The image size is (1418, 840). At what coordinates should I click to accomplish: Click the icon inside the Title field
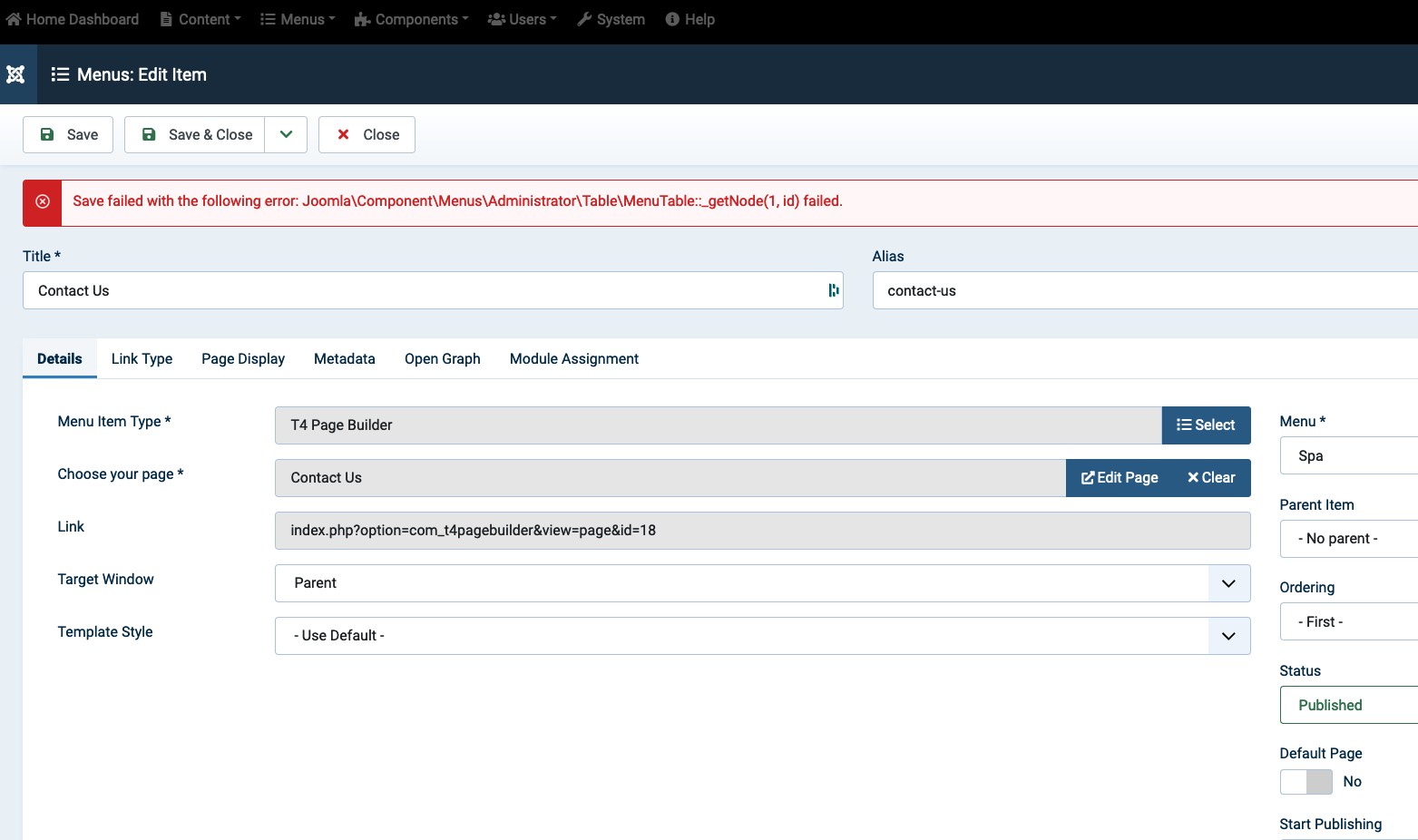click(x=833, y=290)
